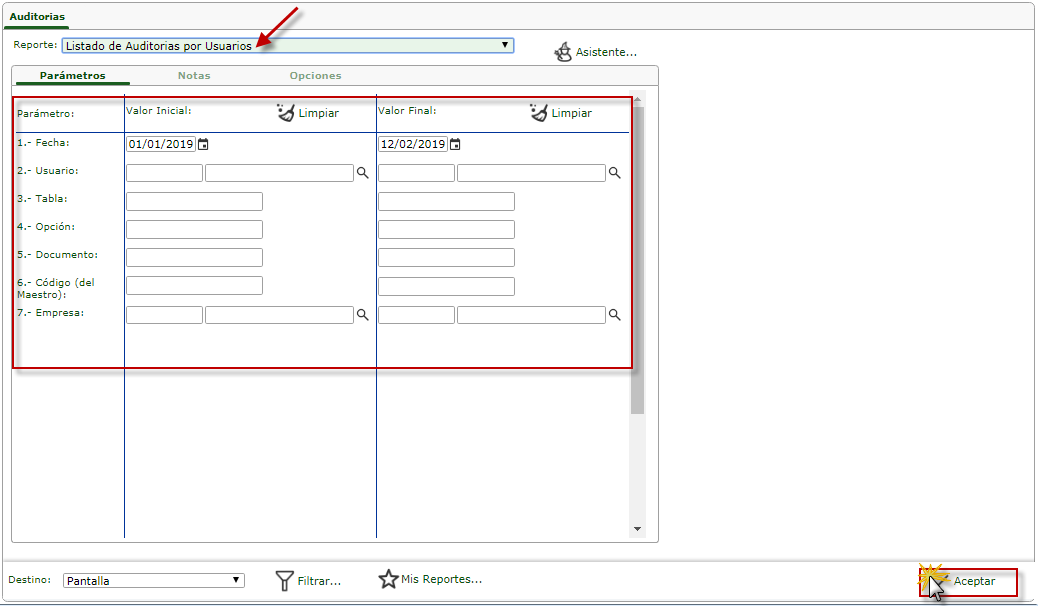
Task: Select the Auditorias tab
Action: (37, 17)
